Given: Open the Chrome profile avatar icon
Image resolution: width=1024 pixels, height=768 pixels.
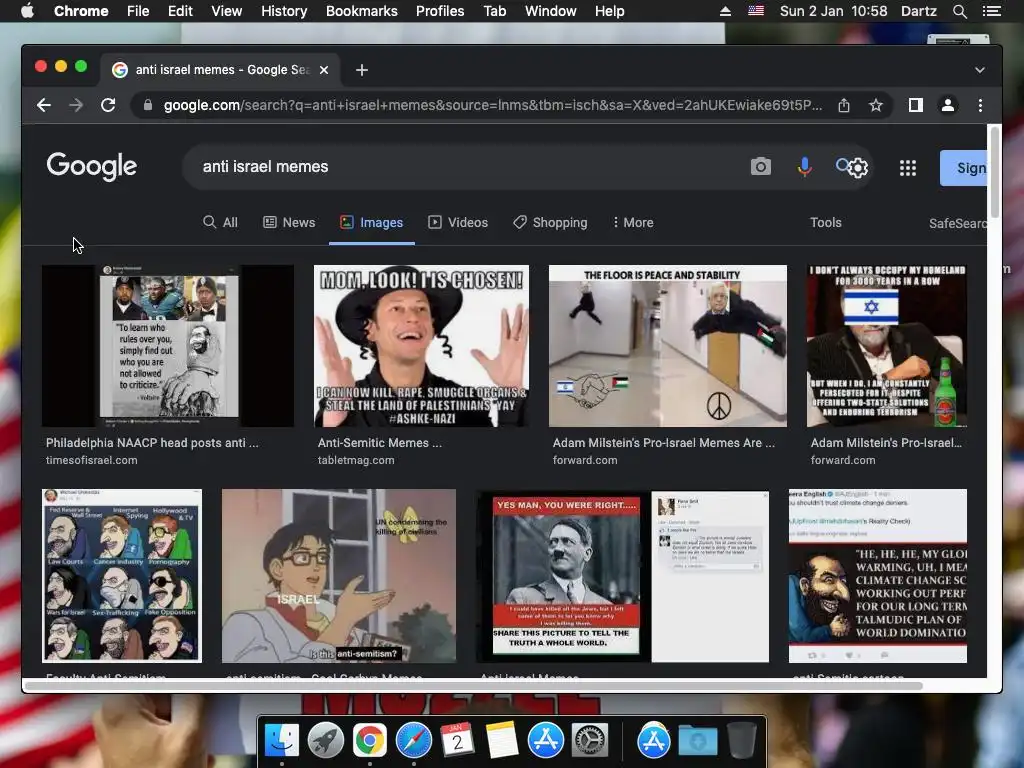Looking at the screenshot, I should click(948, 105).
